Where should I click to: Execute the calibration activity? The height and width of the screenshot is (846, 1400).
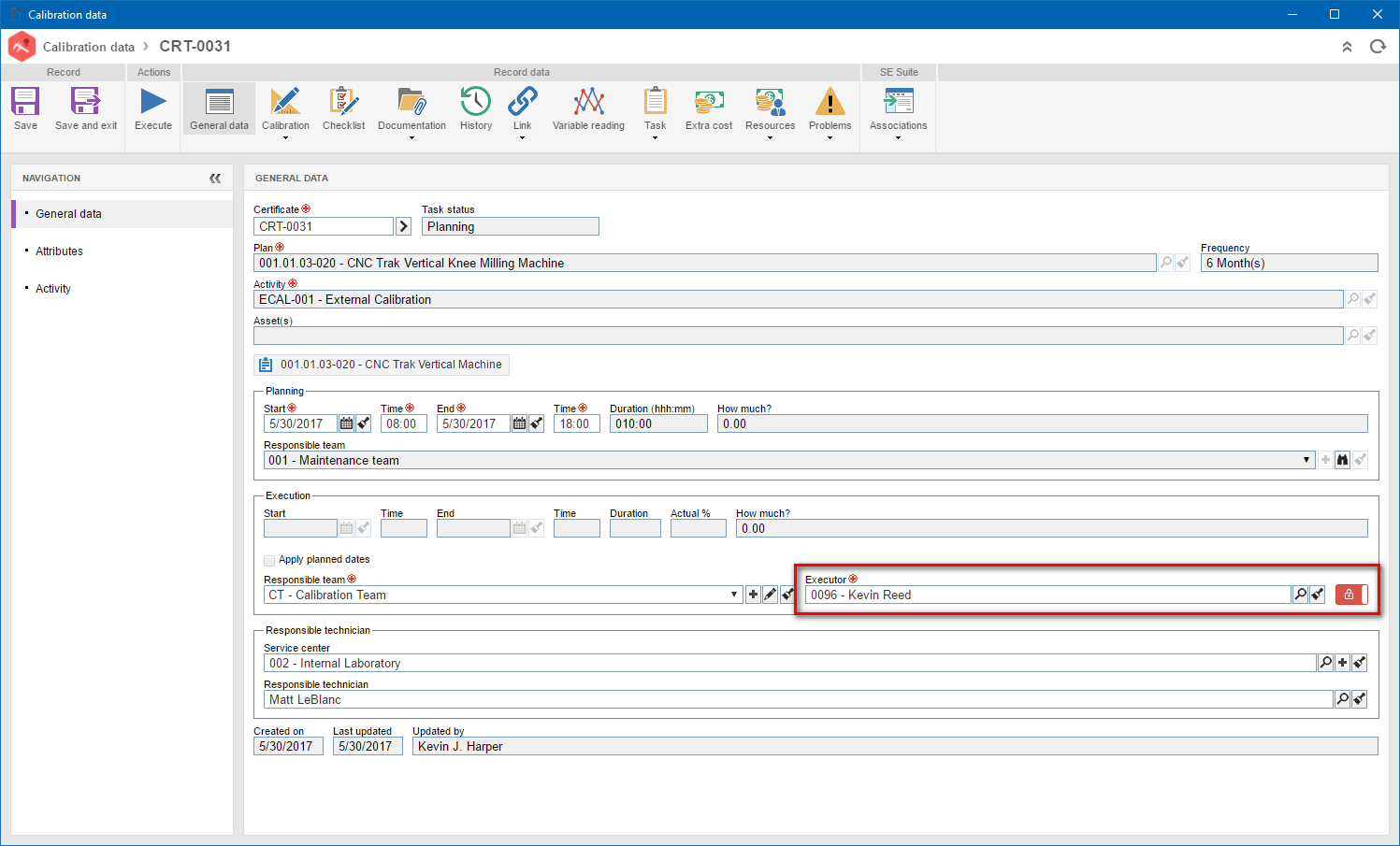(153, 108)
